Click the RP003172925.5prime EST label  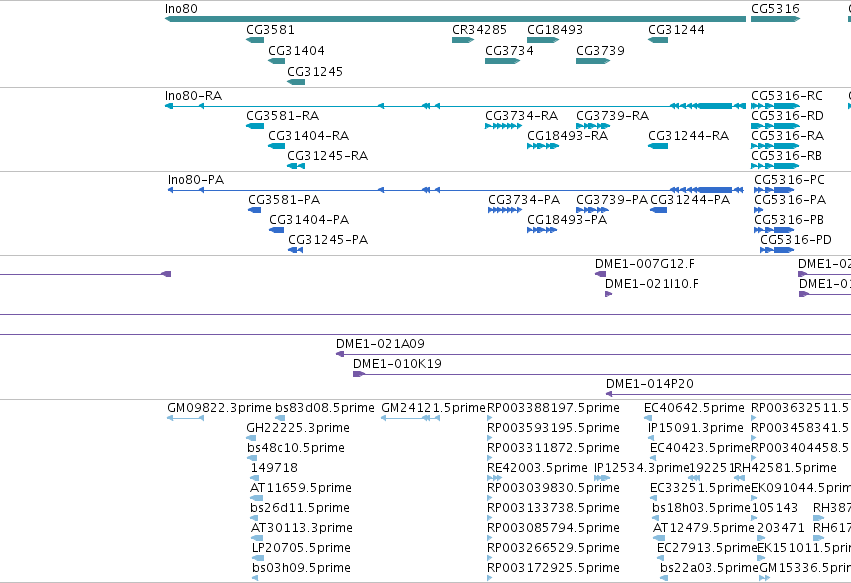553,568
